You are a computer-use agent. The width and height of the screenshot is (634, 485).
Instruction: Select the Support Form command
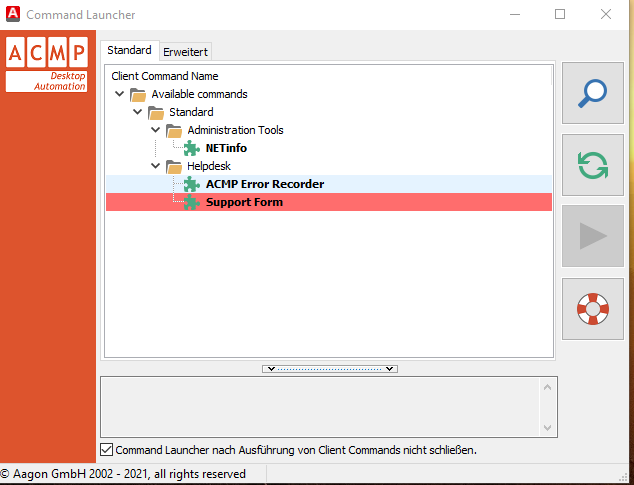tap(244, 202)
